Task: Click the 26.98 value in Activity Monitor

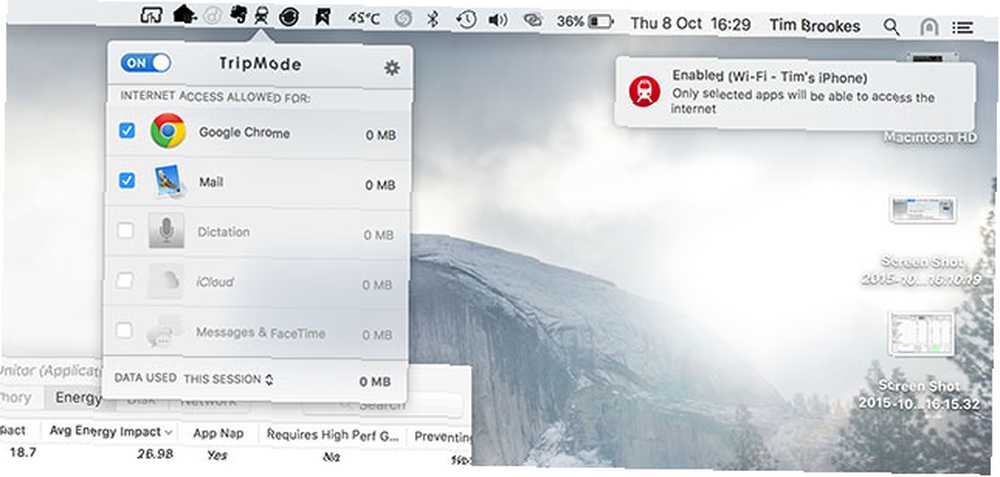Action: (156, 454)
